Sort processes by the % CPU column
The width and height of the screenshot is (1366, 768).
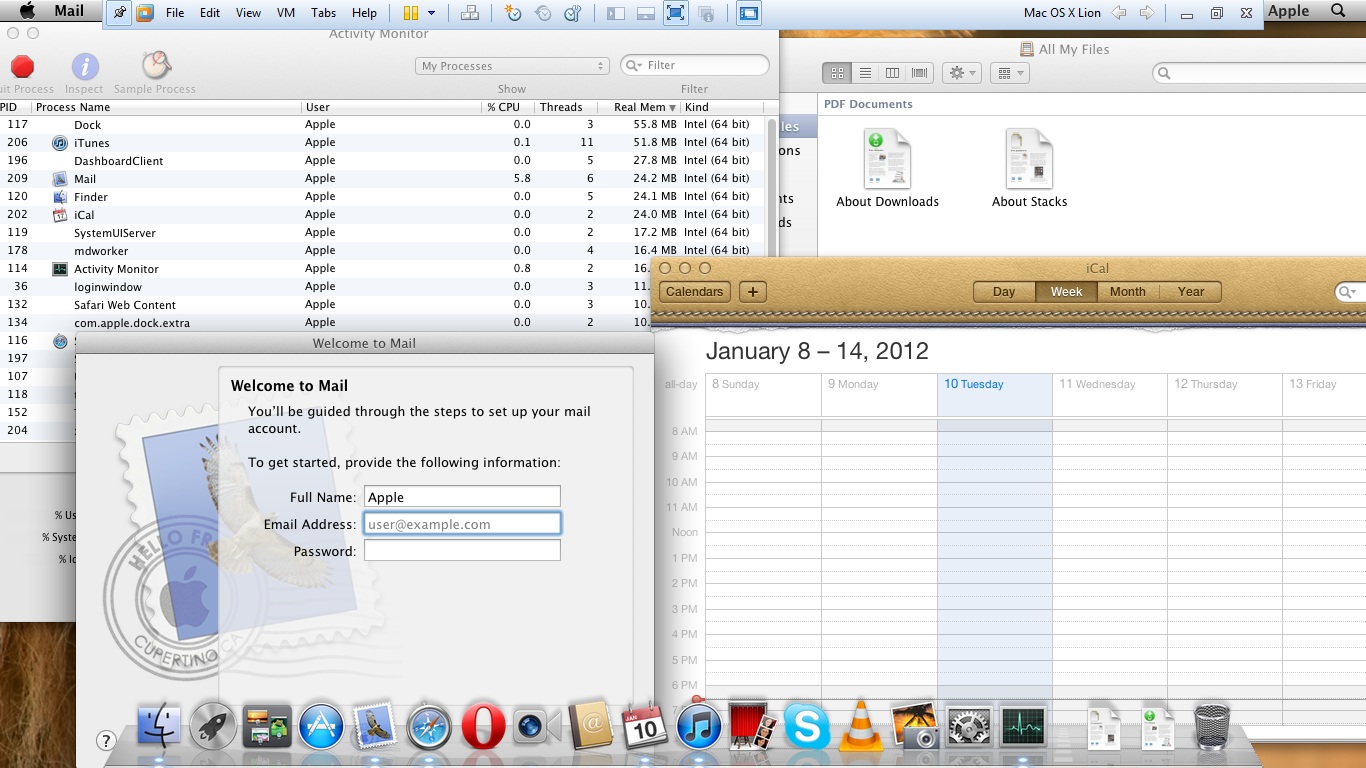(503, 107)
